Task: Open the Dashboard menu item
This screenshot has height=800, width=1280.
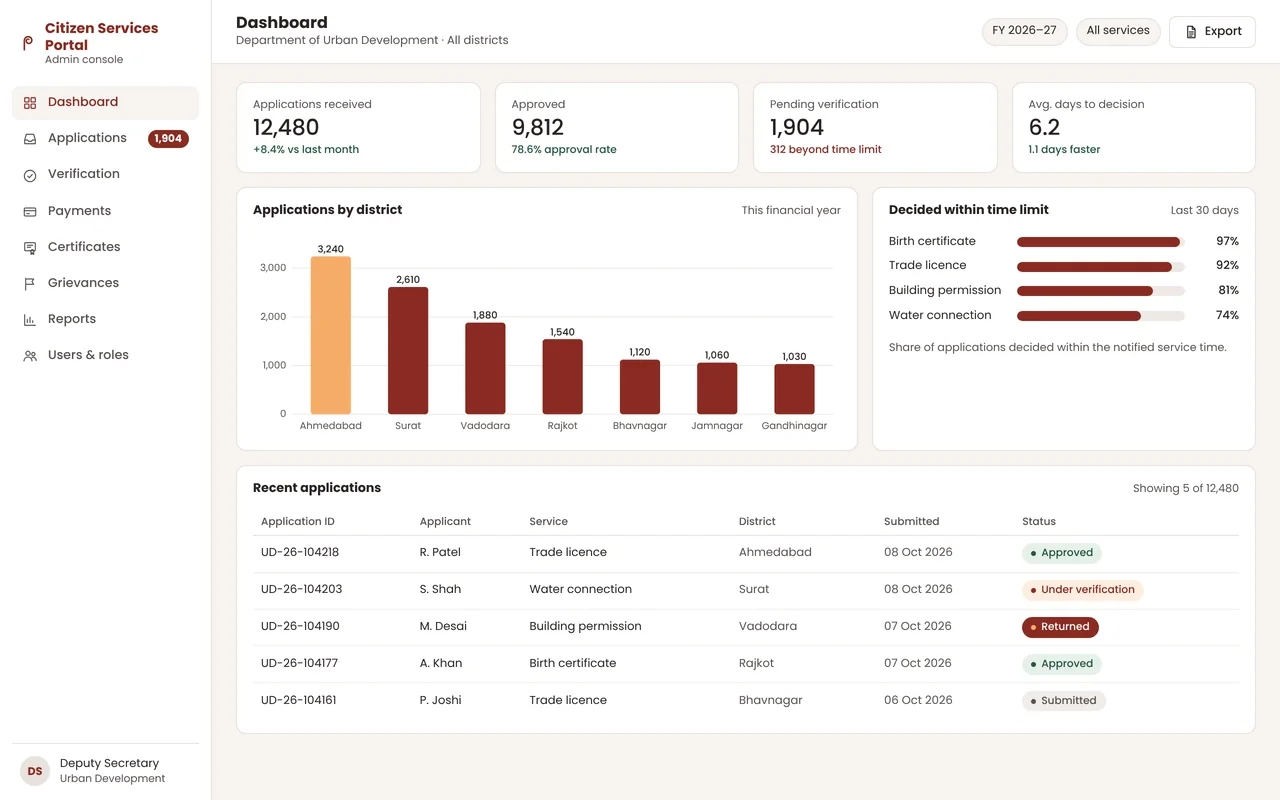Action: click(x=105, y=102)
